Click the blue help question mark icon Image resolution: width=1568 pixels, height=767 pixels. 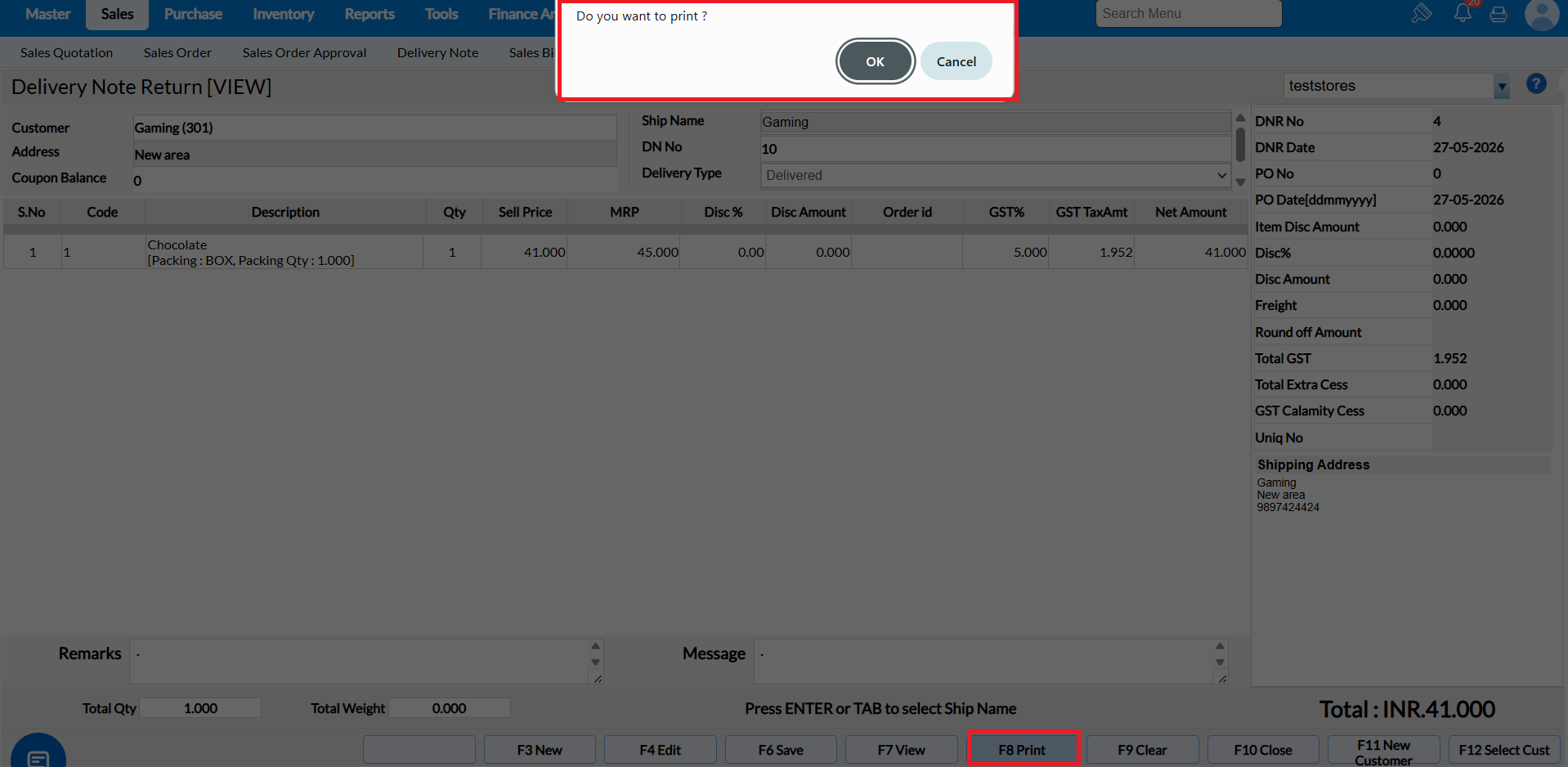tap(1536, 83)
